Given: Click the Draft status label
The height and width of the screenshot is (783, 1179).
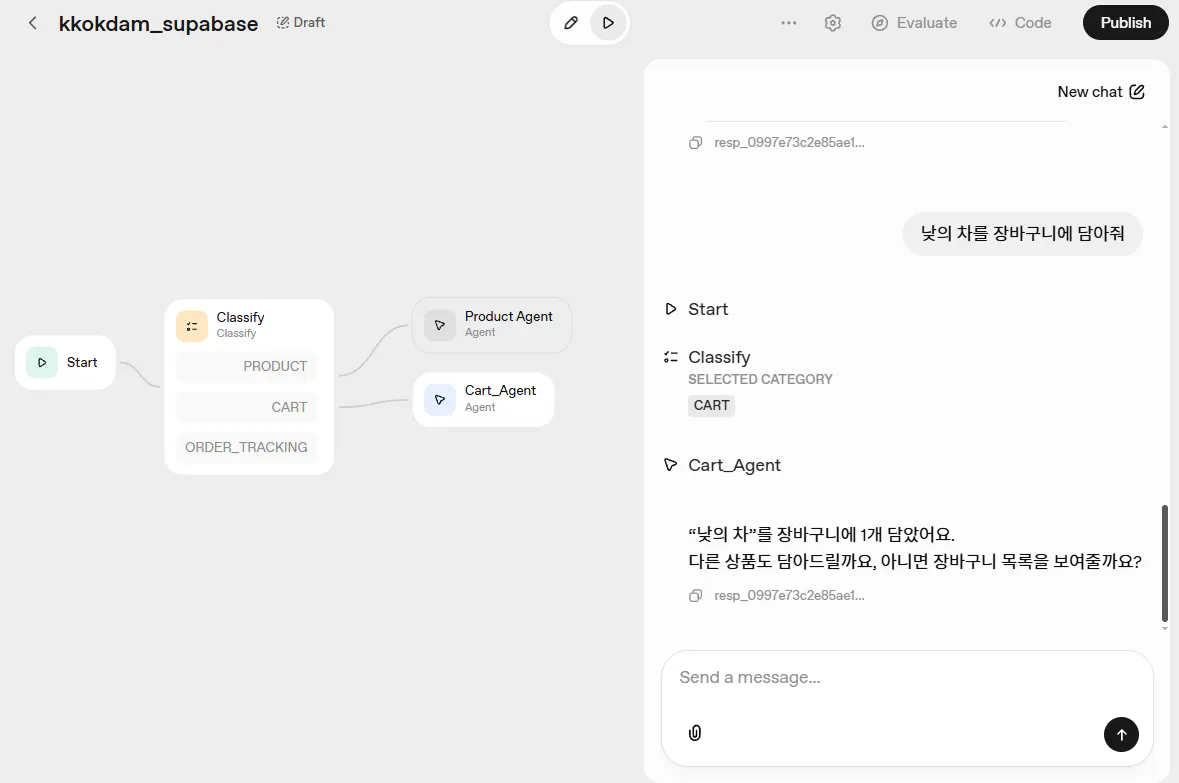Looking at the screenshot, I should point(301,23).
